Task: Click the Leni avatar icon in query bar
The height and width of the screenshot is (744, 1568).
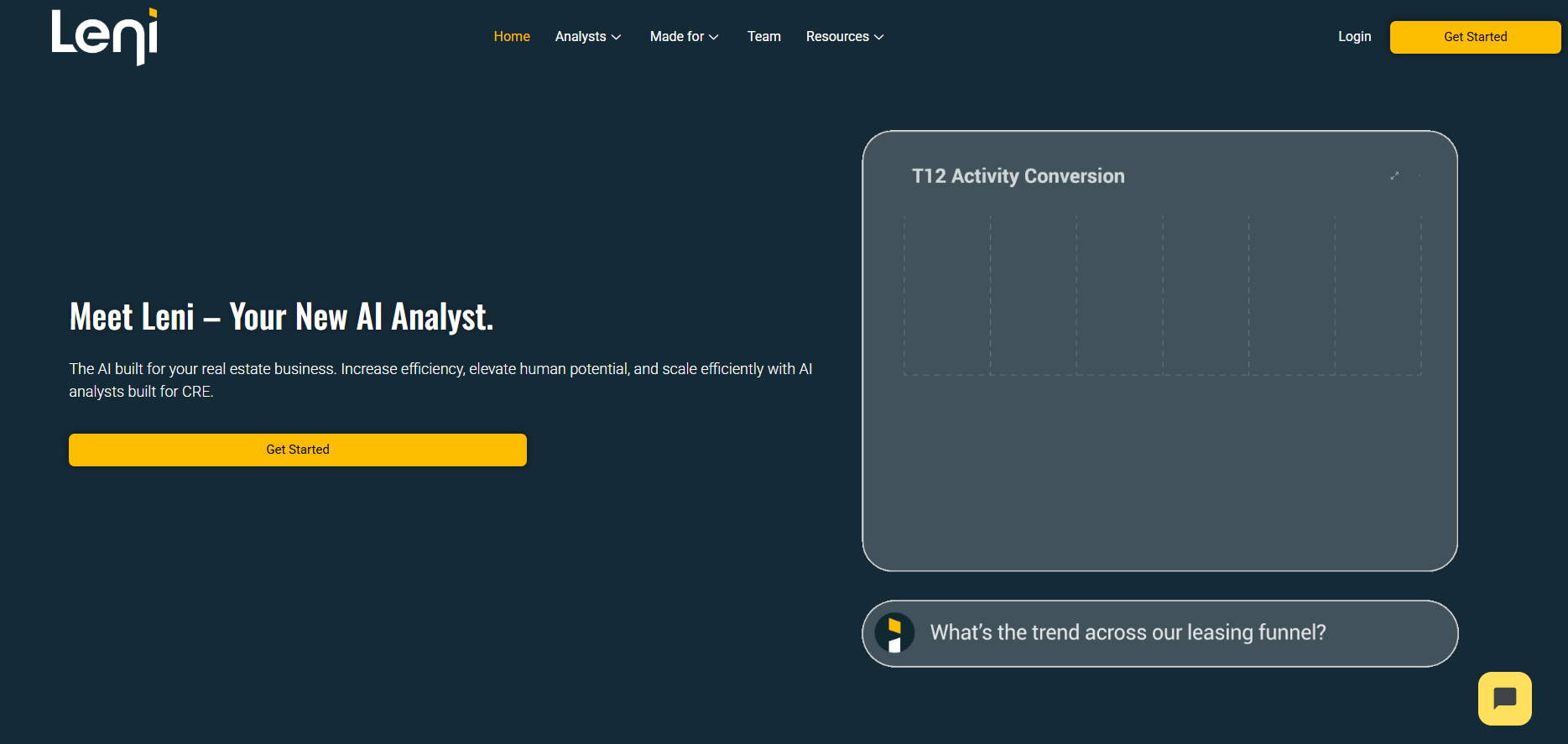Action: (894, 633)
